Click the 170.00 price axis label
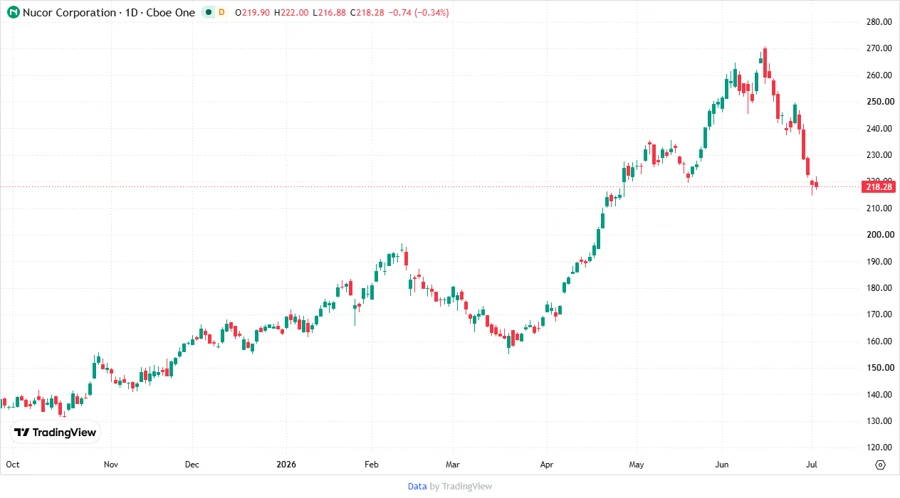Viewport: 900px width, 498px height. [879, 314]
